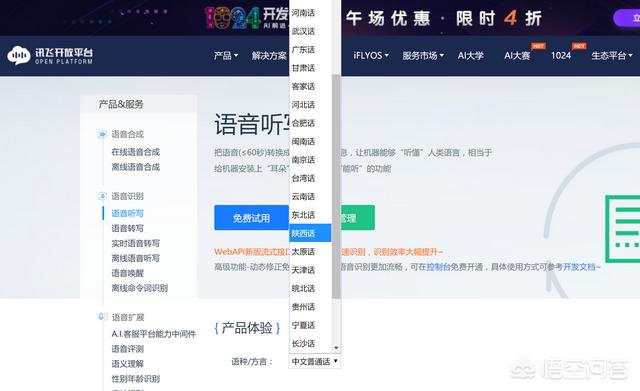The image size is (640, 391).
Task: Select 在线语音合成 in the sidebar
Action: pos(136,152)
